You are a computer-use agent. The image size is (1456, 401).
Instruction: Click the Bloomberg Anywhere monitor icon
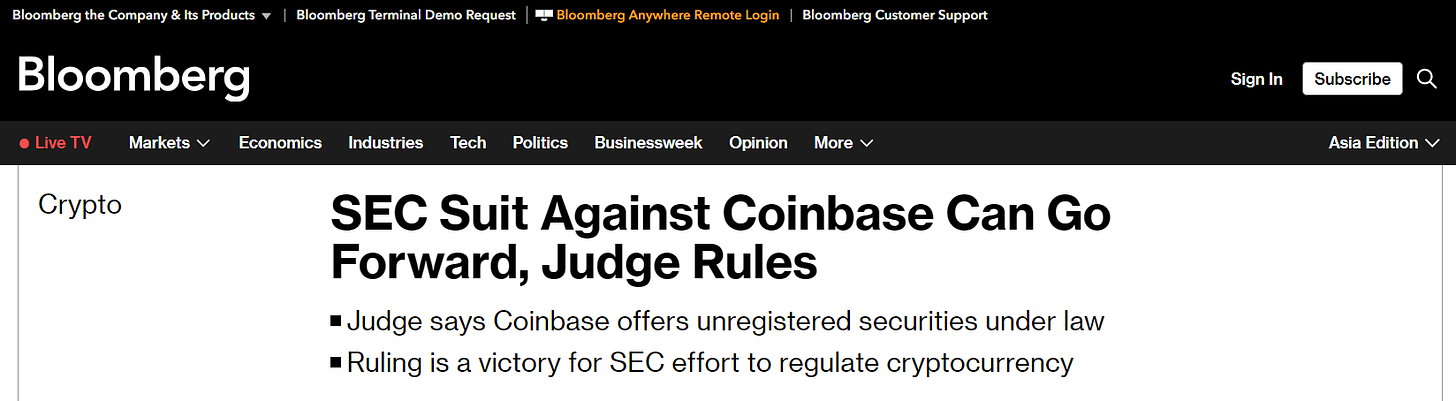coord(544,15)
